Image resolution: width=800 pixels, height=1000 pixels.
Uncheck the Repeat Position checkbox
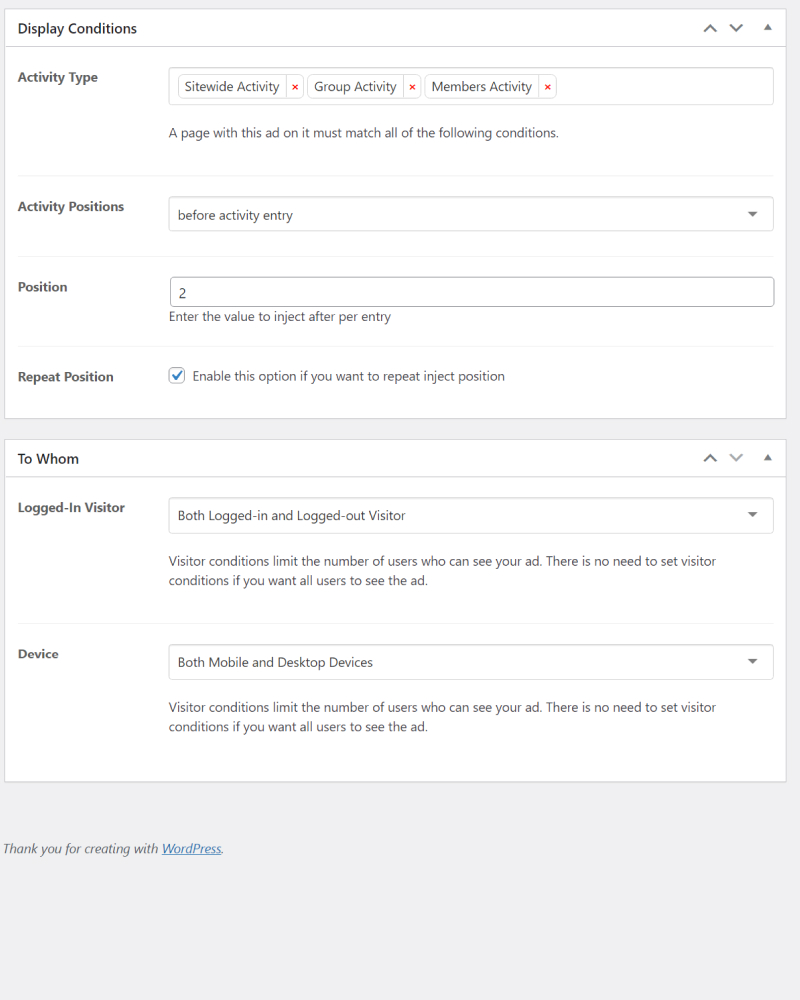click(177, 376)
